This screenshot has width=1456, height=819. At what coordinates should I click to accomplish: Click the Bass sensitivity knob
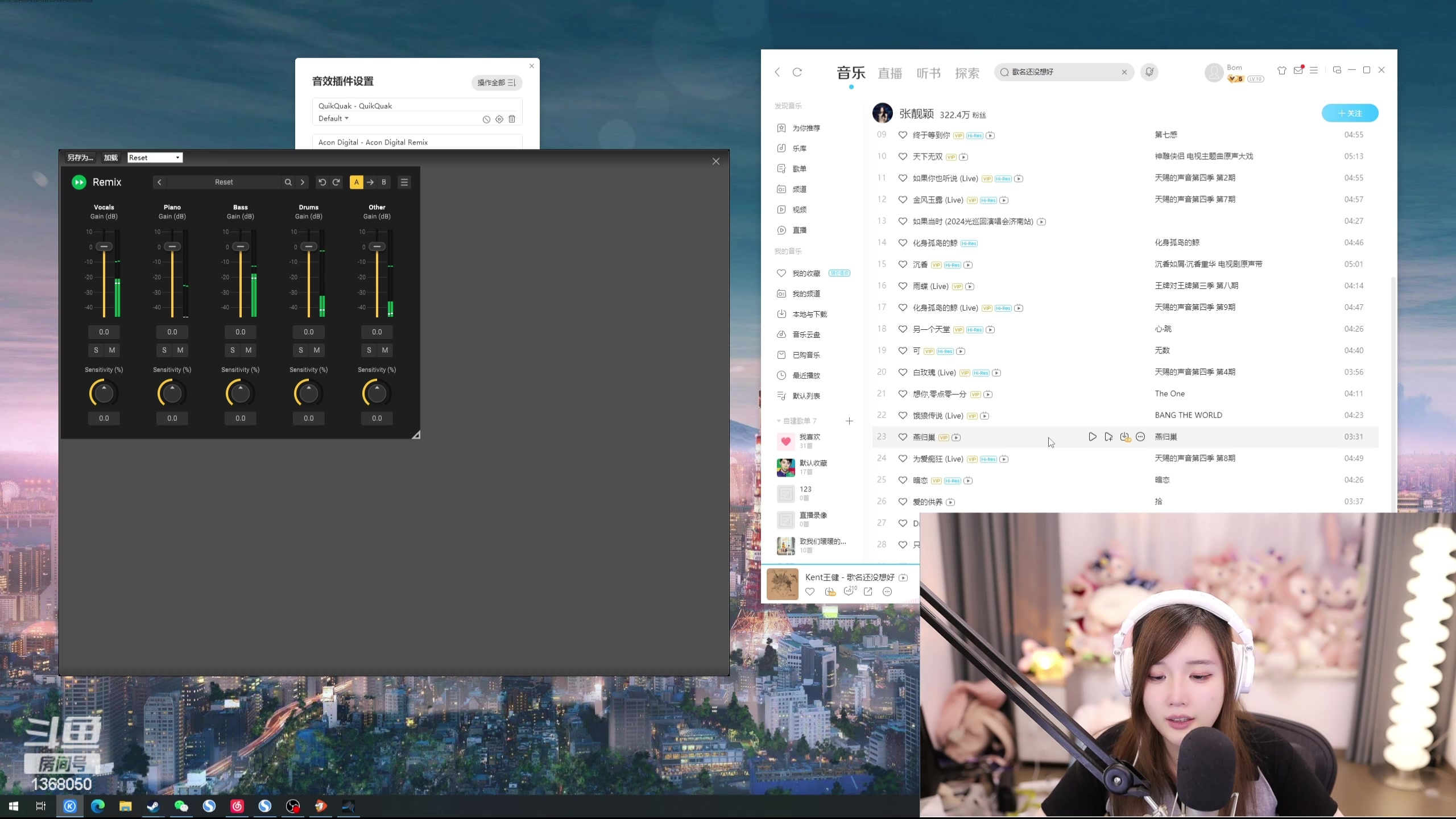point(241,393)
